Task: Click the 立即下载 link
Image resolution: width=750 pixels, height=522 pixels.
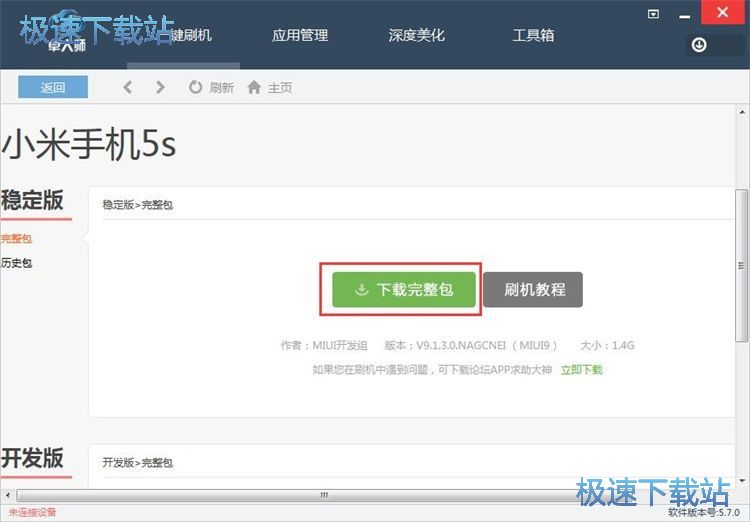Action: [x=582, y=369]
